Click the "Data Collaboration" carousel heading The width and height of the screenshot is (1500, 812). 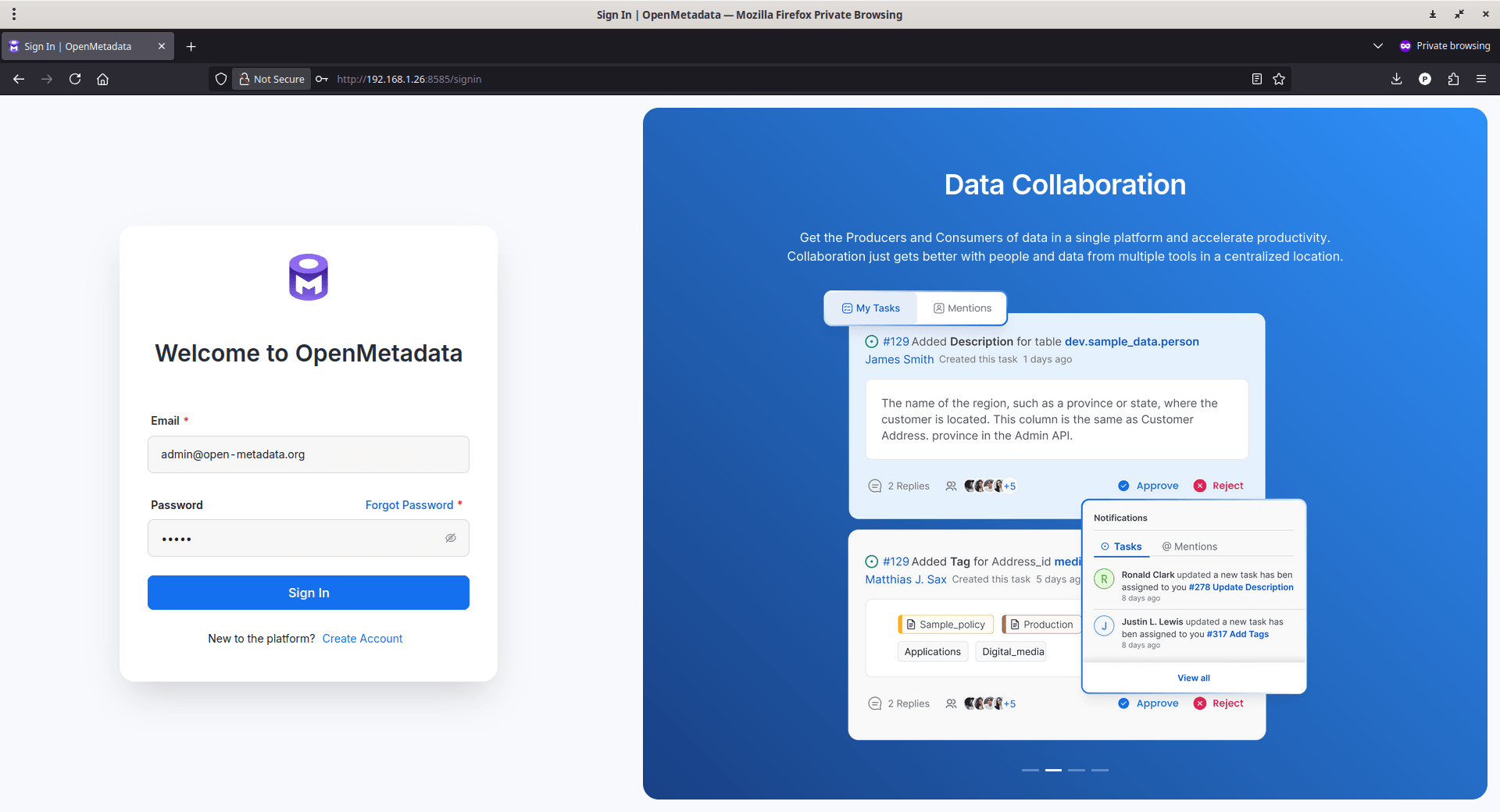1065,184
